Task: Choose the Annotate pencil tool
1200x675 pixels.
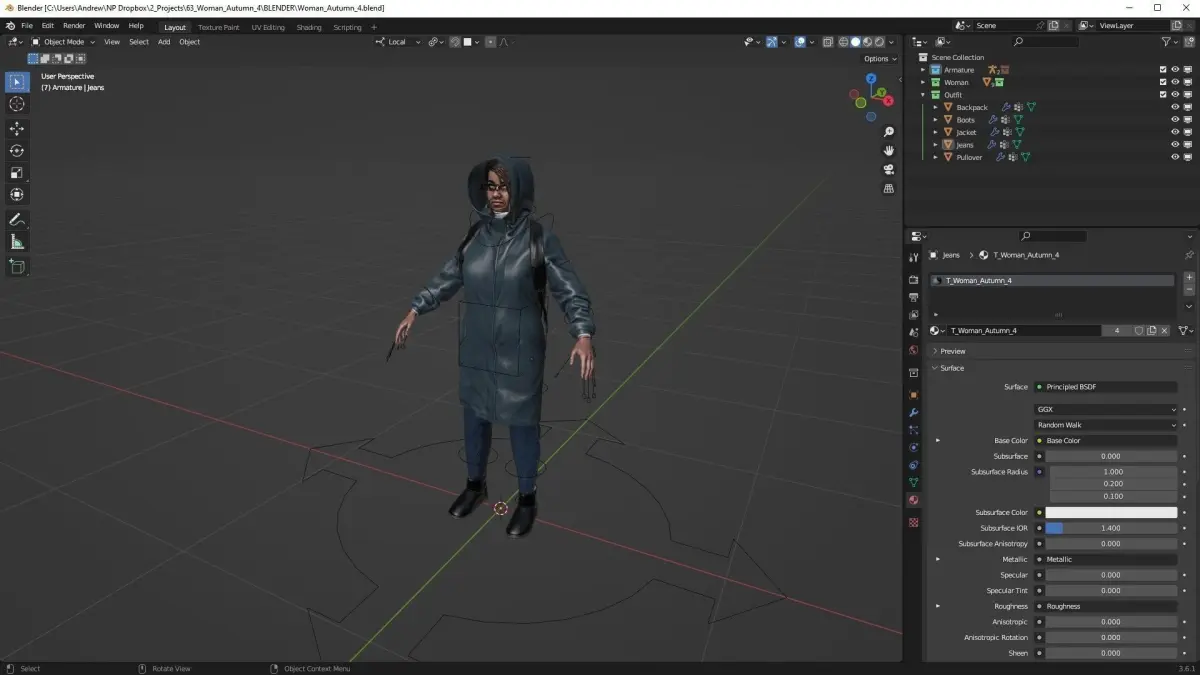Action: coord(17,220)
